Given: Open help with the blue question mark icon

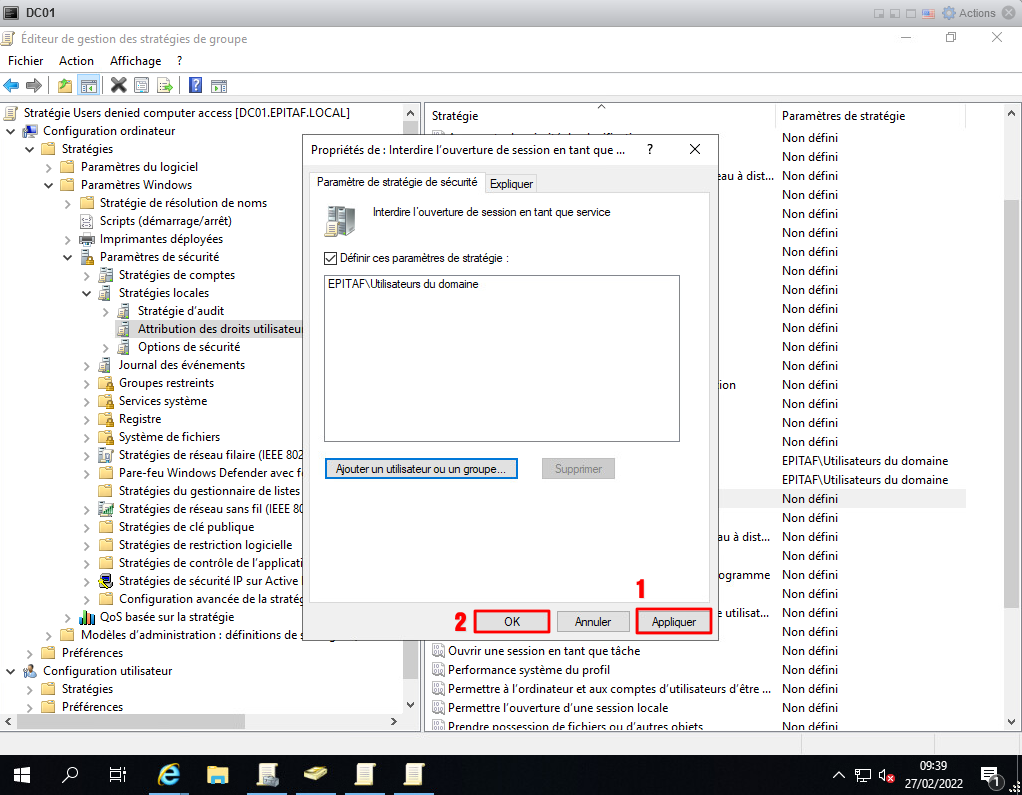Looking at the screenshot, I should coord(195,85).
